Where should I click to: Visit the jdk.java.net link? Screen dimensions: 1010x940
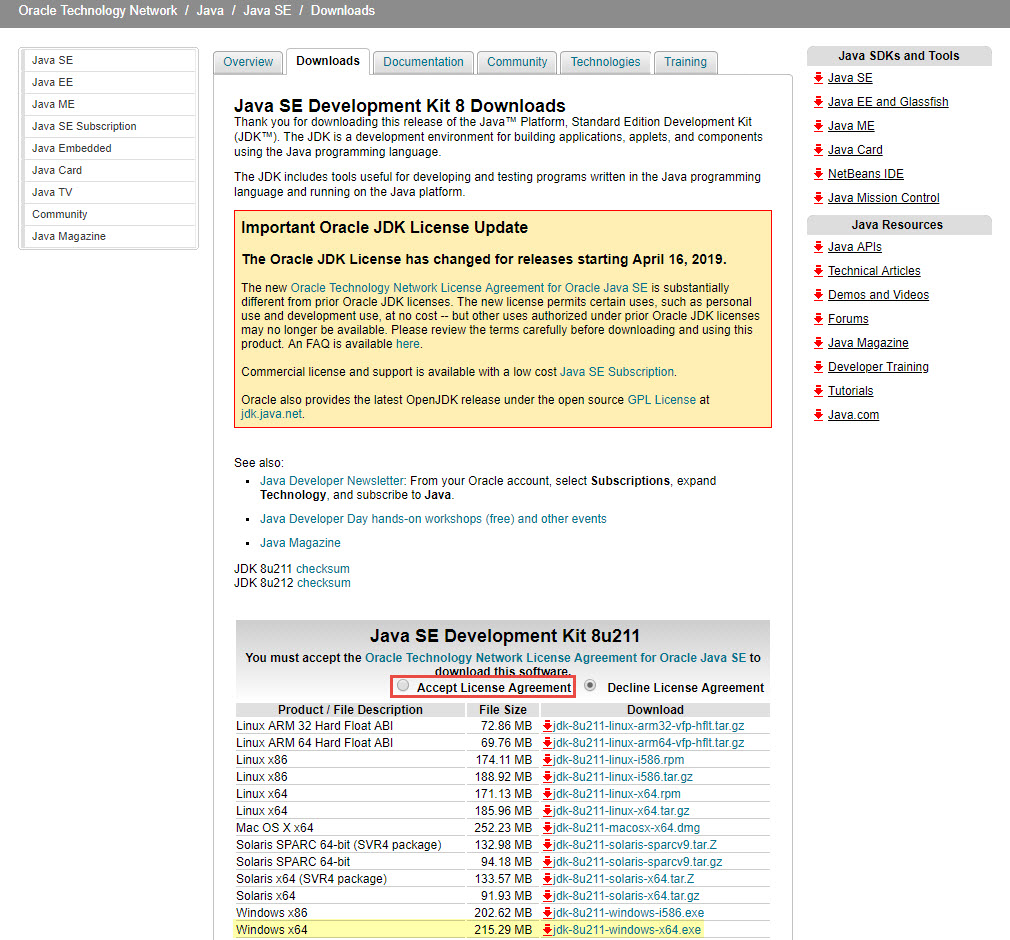click(x=271, y=414)
